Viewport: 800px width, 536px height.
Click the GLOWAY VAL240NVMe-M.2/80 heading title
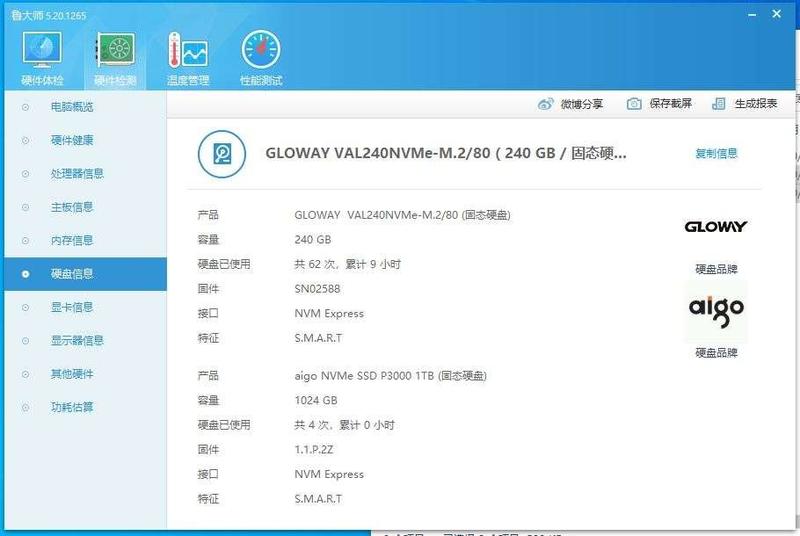click(445, 152)
